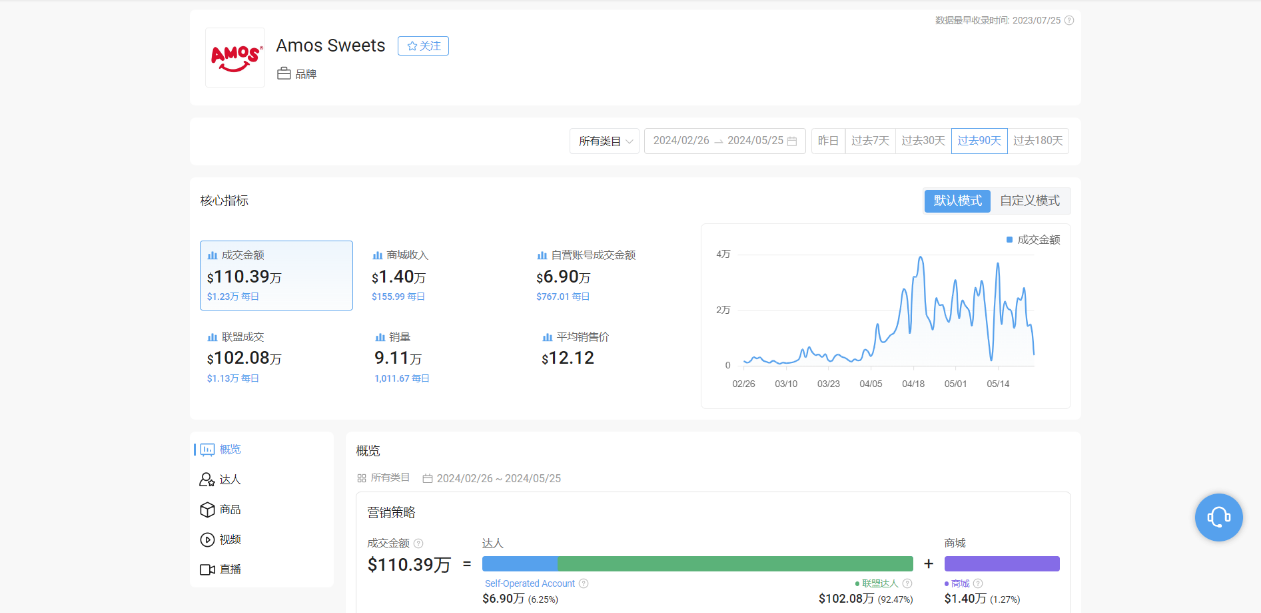Open the floating customer service icon
Viewport: 1261px width, 613px height.
[1218, 517]
